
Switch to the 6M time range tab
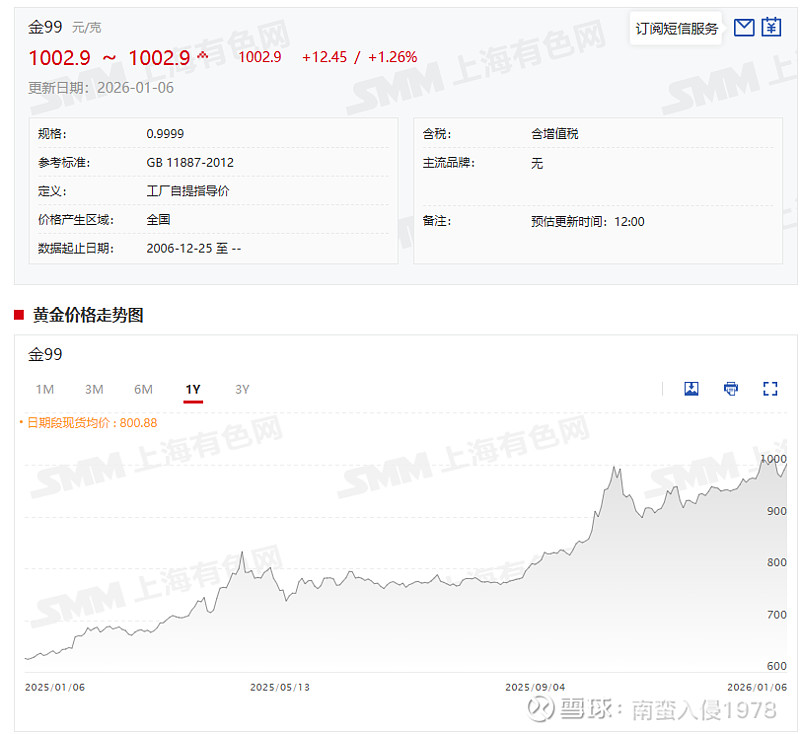pos(143,389)
